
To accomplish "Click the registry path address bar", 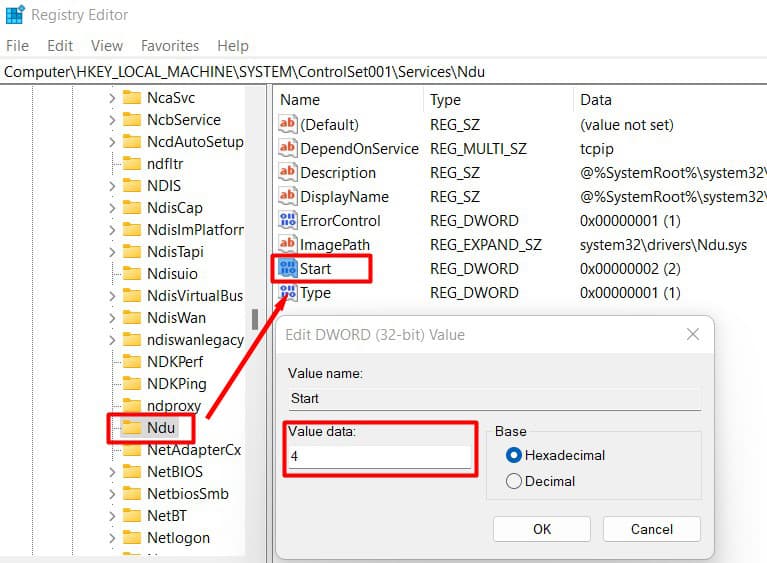I will (x=384, y=72).
